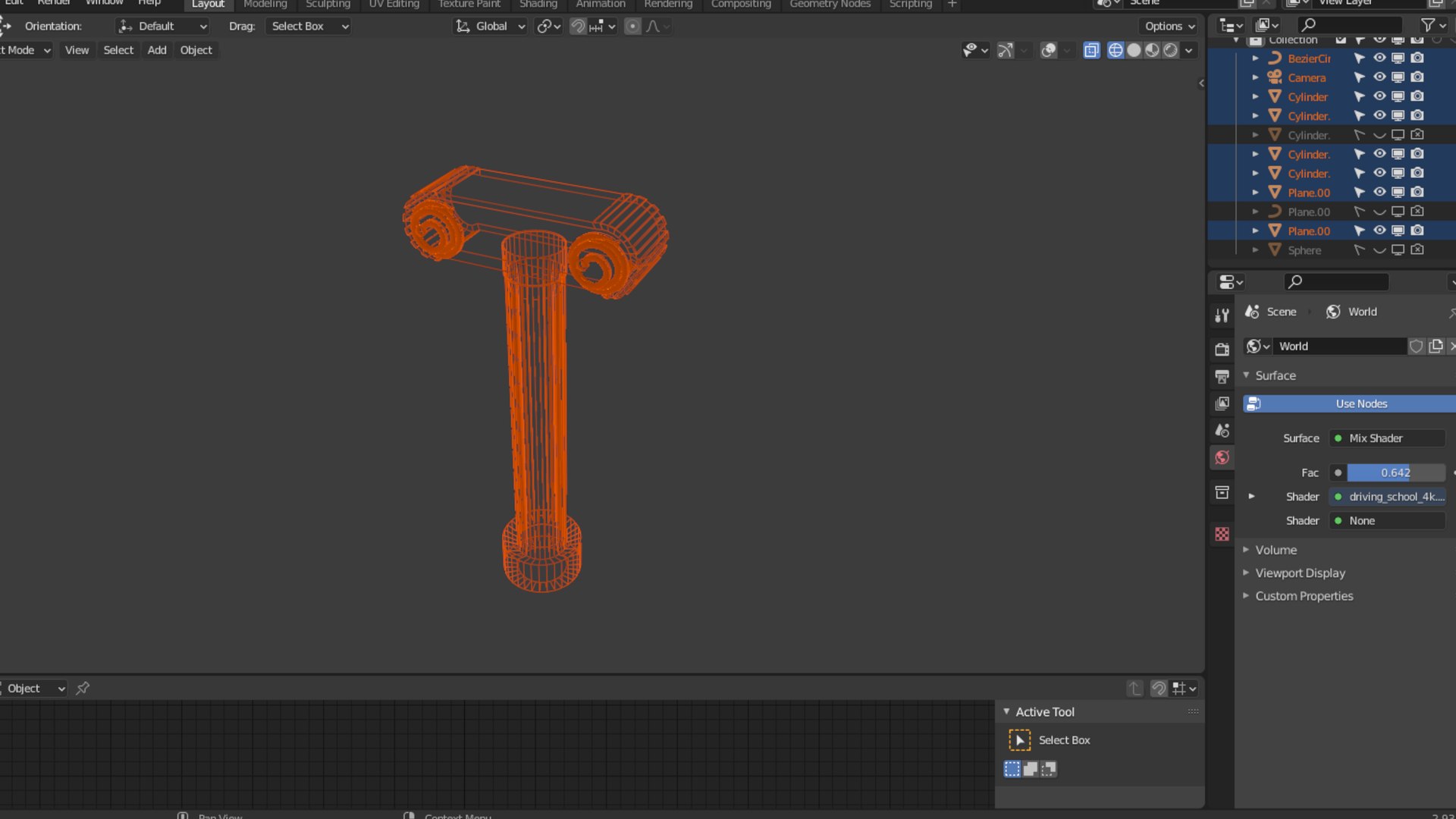Open the View menu
1456x819 pixels.
point(77,50)
